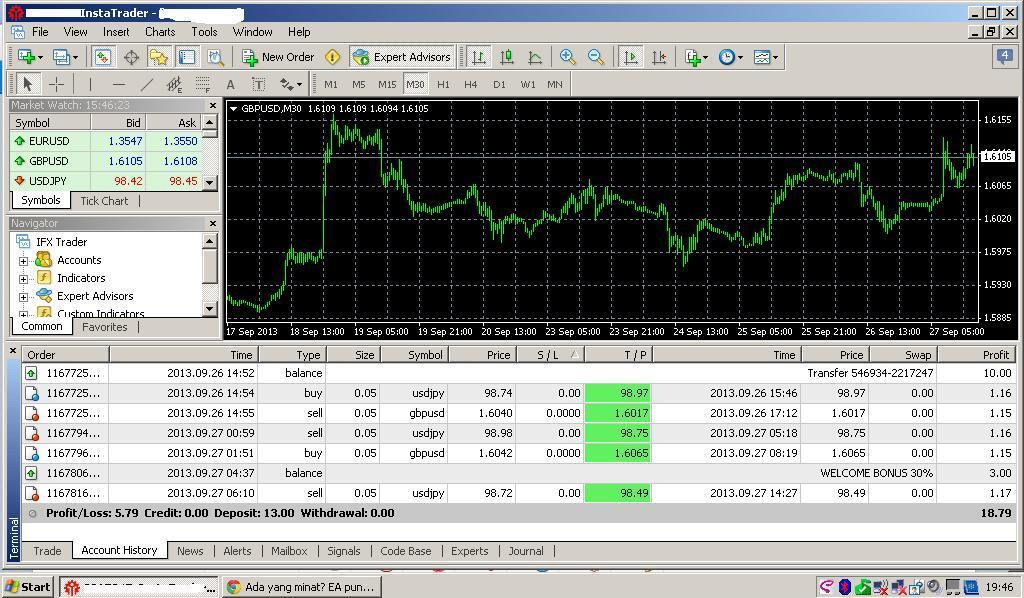This screenshot has width=1024, height=598.
Task: Switch timeframe to M5
Action: 359,84
